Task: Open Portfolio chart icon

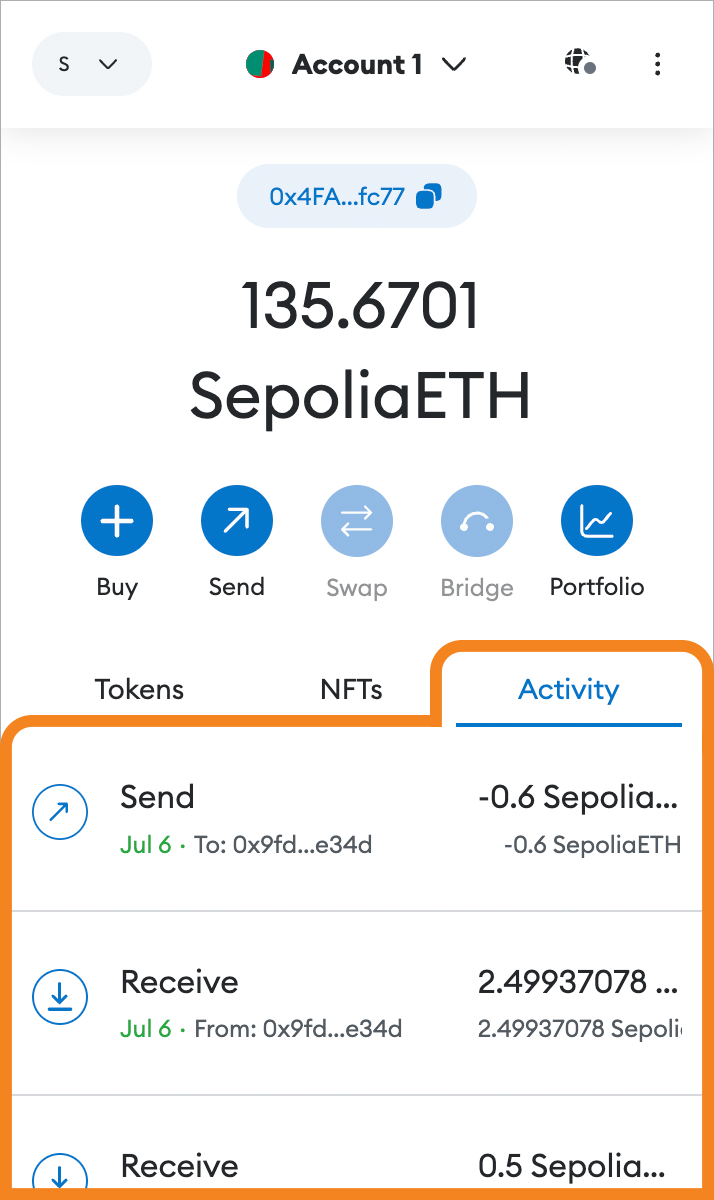Action: coord(597,520)
